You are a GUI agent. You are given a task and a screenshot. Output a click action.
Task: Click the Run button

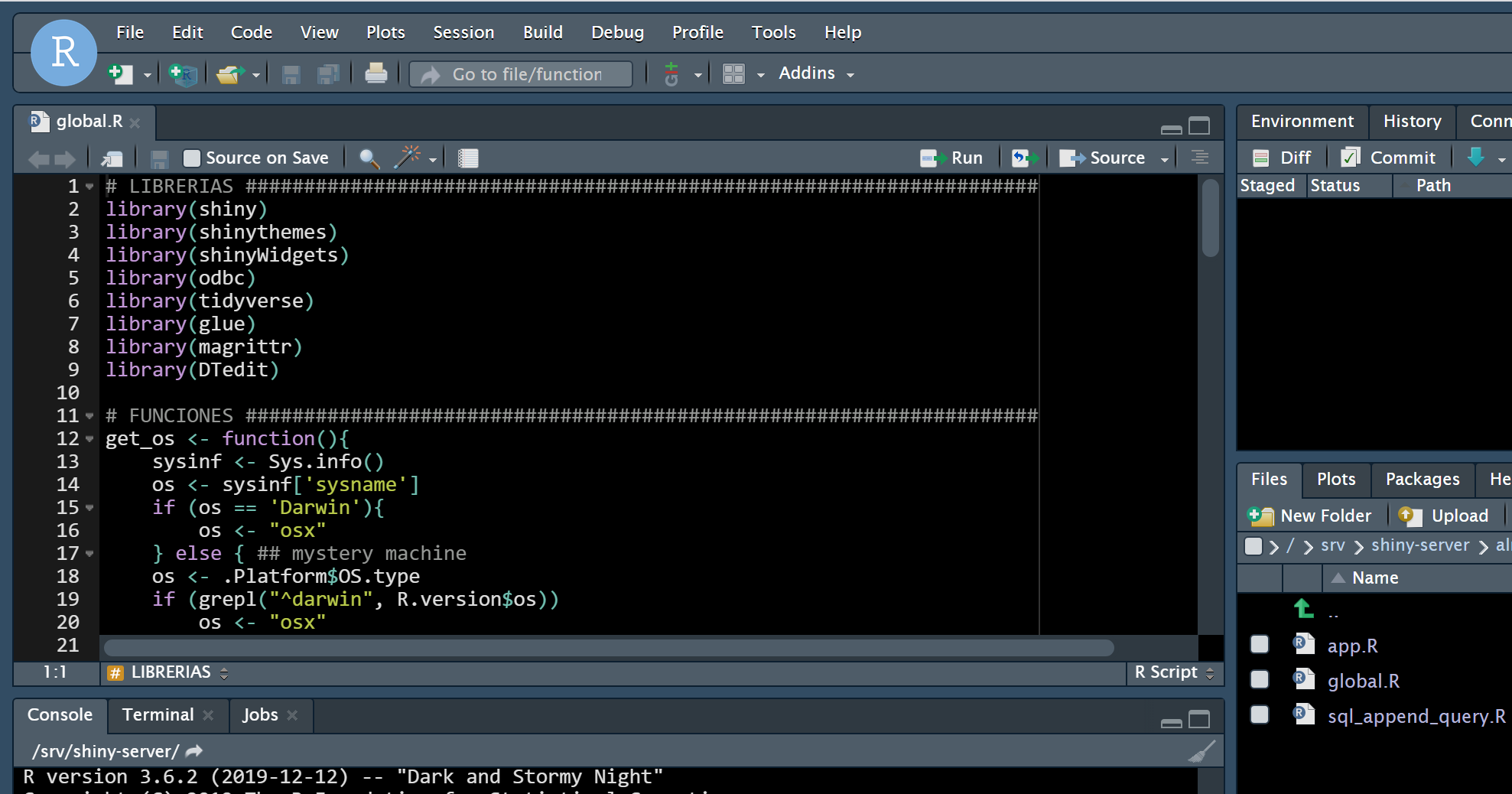(x=951, y=158)
